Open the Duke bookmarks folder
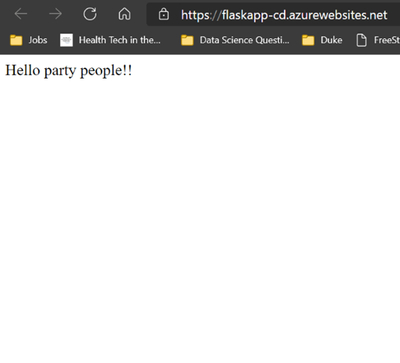This screenshot has height=363, width=400. 322,40
